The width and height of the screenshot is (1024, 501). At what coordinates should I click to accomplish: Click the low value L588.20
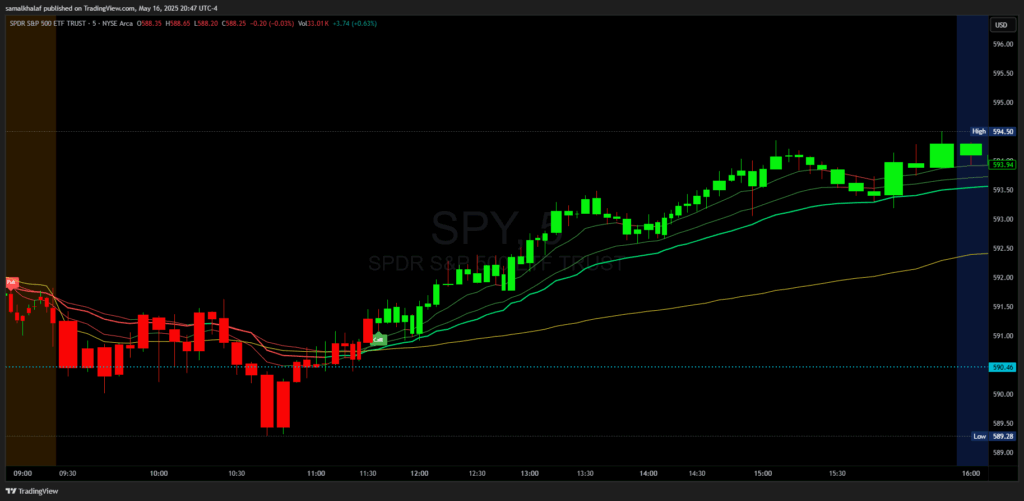coord(206,24)
